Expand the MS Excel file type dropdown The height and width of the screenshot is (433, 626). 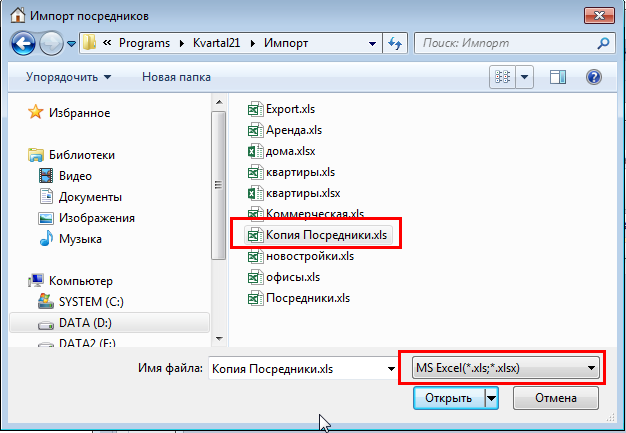592,369
